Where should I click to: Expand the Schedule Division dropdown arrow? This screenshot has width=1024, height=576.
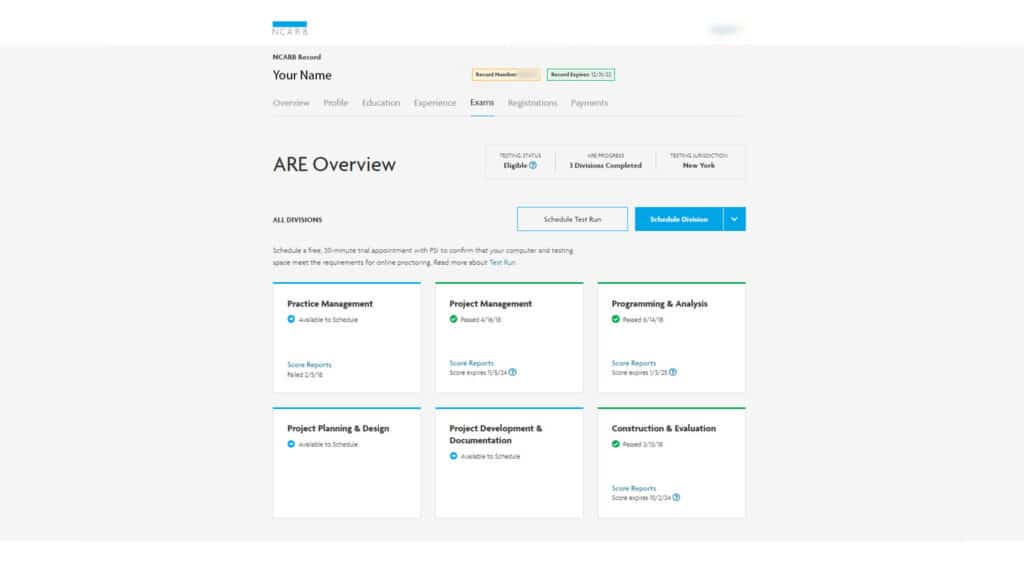point(734,219)
